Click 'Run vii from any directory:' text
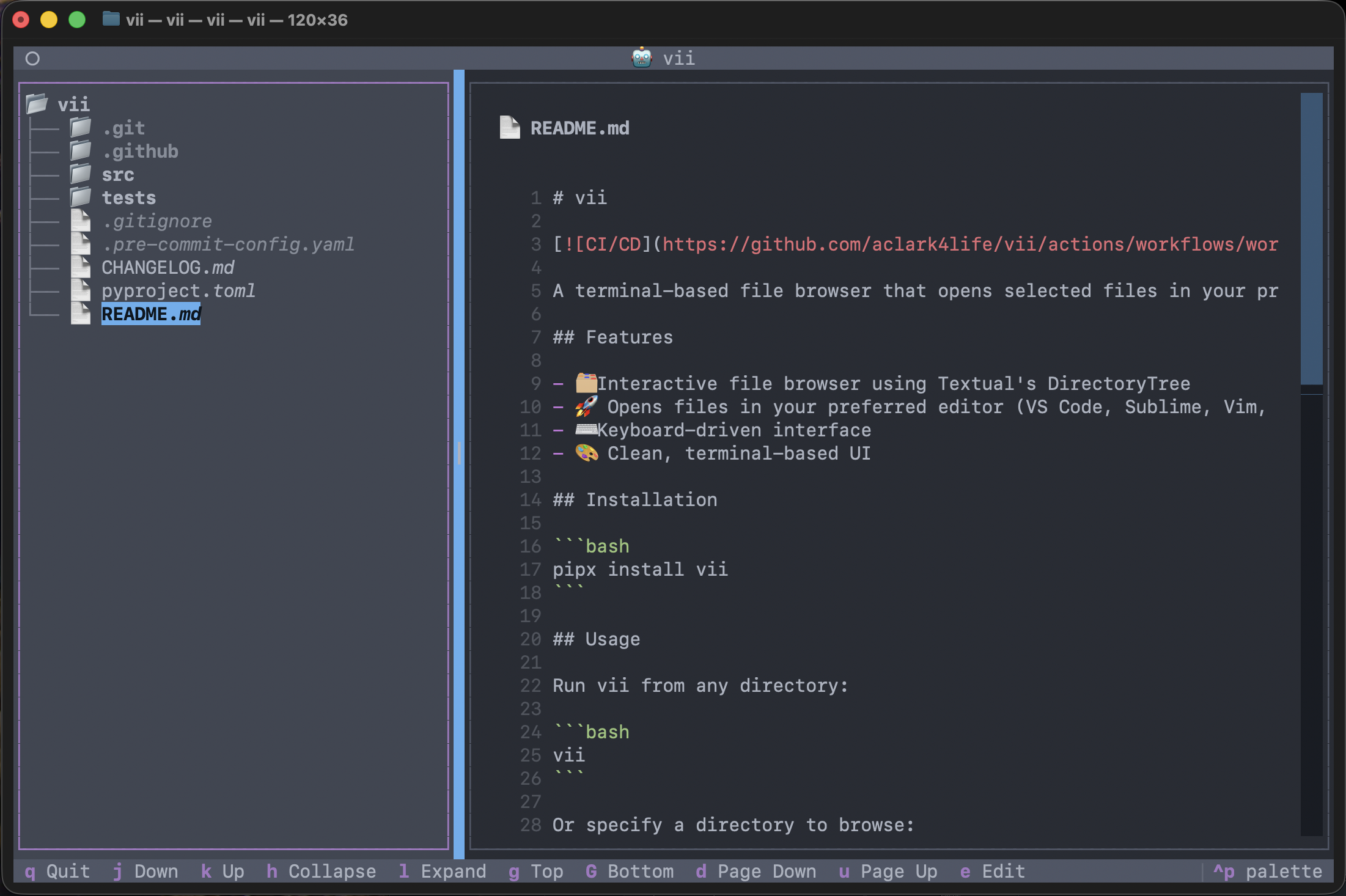 coord(701,685)
